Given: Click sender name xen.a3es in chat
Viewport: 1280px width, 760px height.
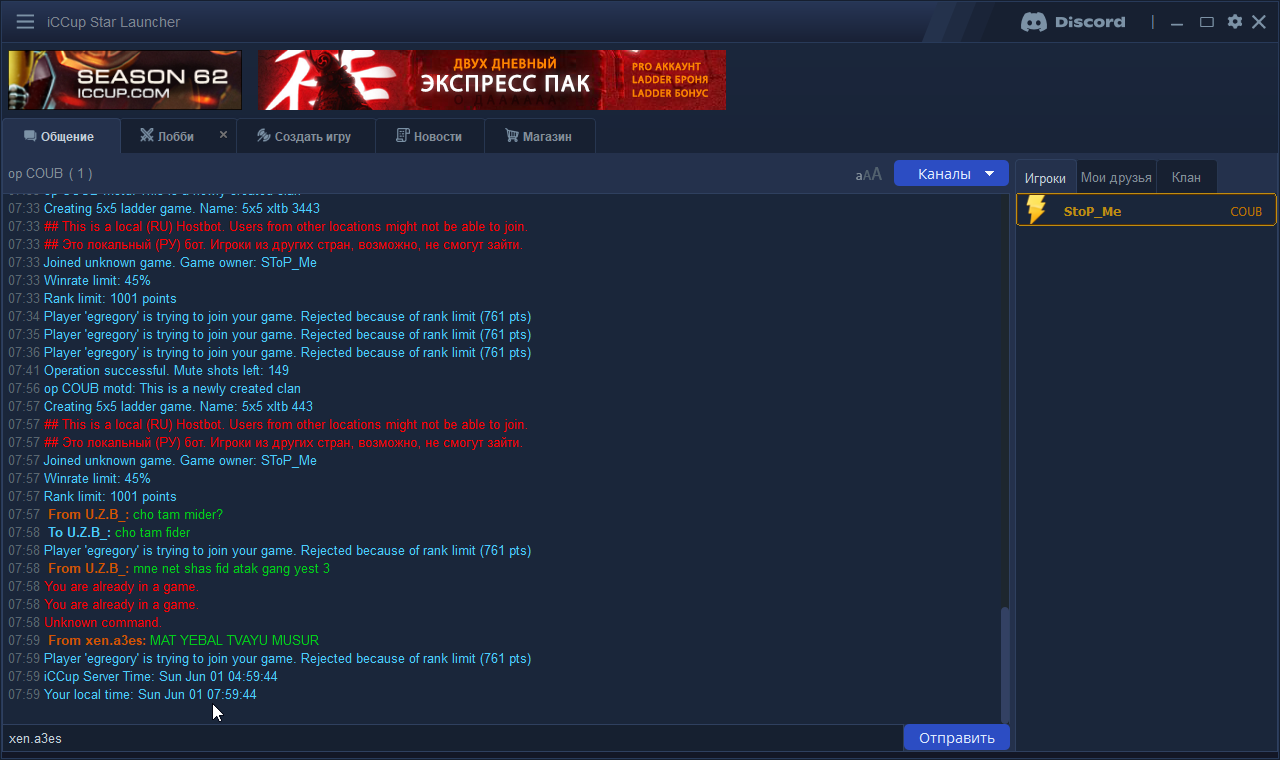Looking at the screenshot, I should tap(97, 640).
